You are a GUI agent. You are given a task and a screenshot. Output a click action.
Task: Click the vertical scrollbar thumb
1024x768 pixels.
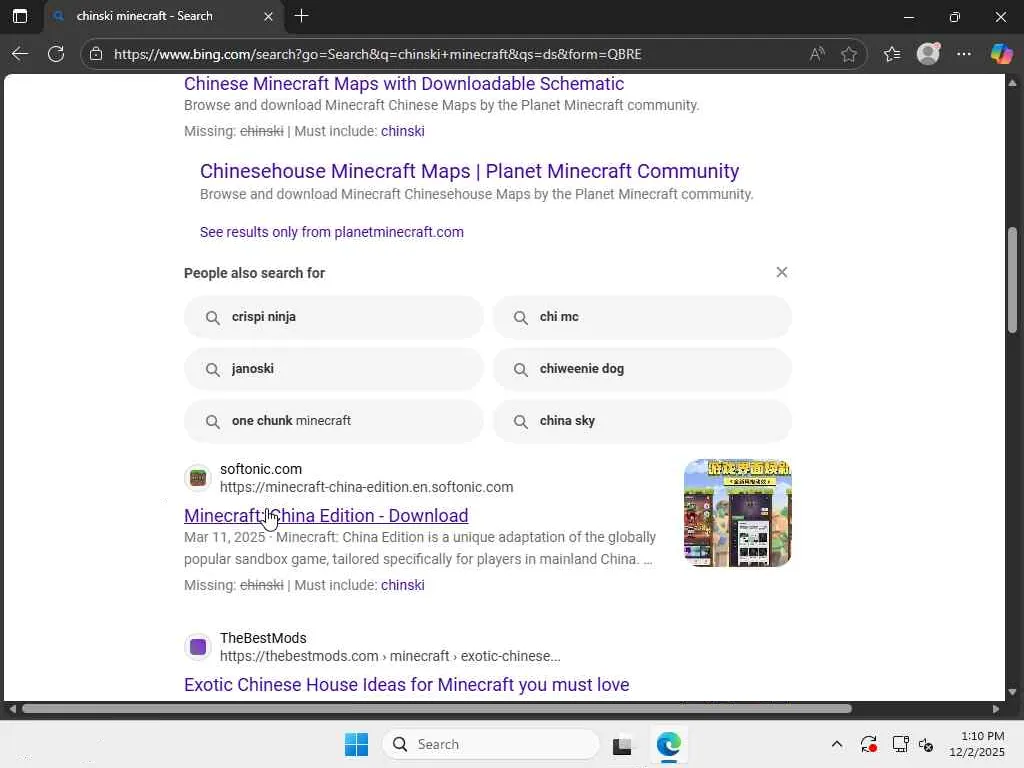tap(1012, 280)
